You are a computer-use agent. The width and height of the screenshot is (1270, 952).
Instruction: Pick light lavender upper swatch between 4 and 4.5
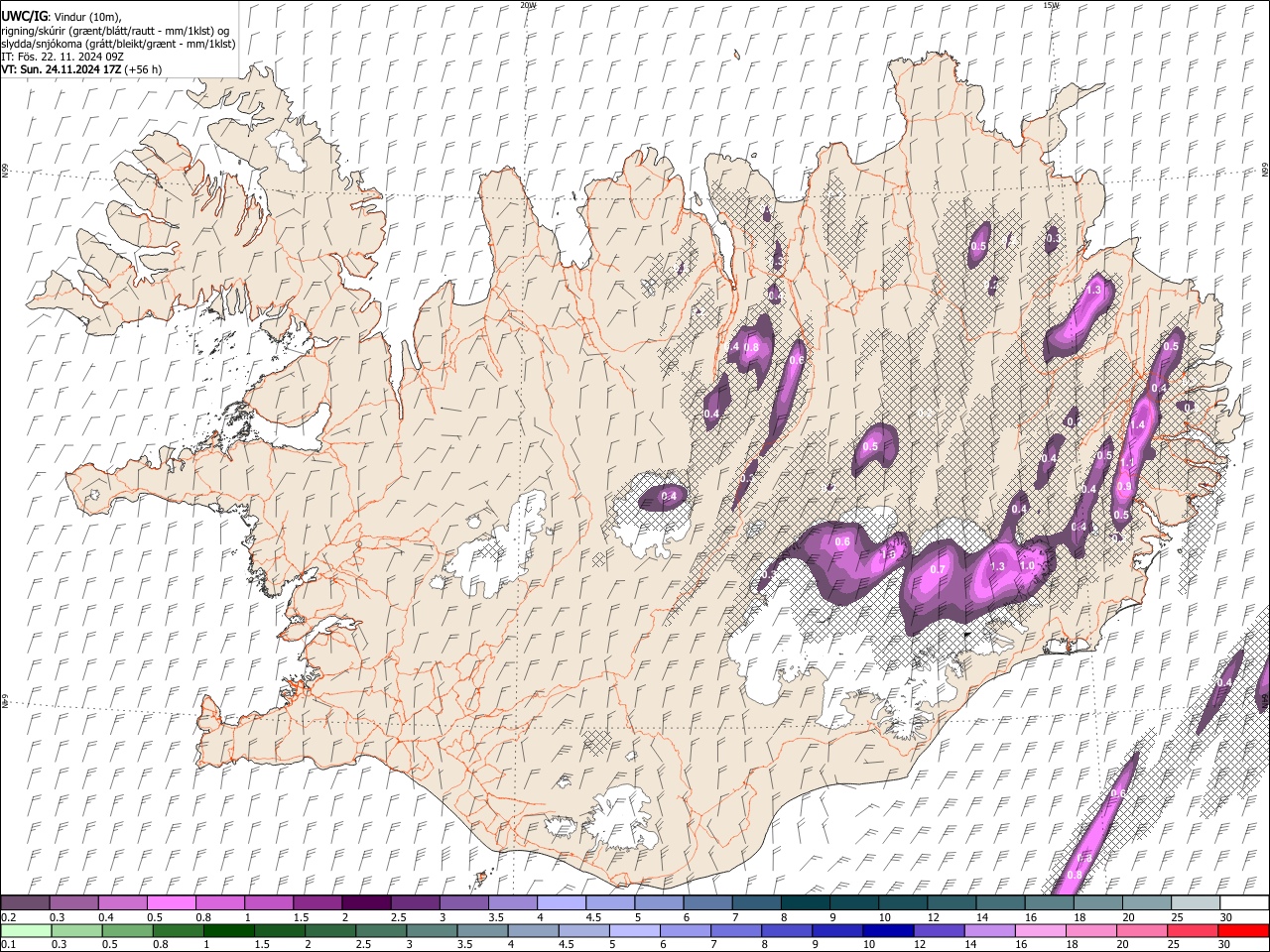coord(562,902)
